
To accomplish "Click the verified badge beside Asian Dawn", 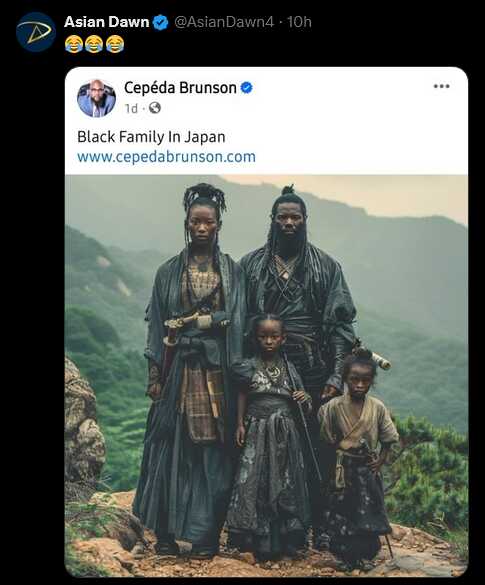I will point(160,22).
